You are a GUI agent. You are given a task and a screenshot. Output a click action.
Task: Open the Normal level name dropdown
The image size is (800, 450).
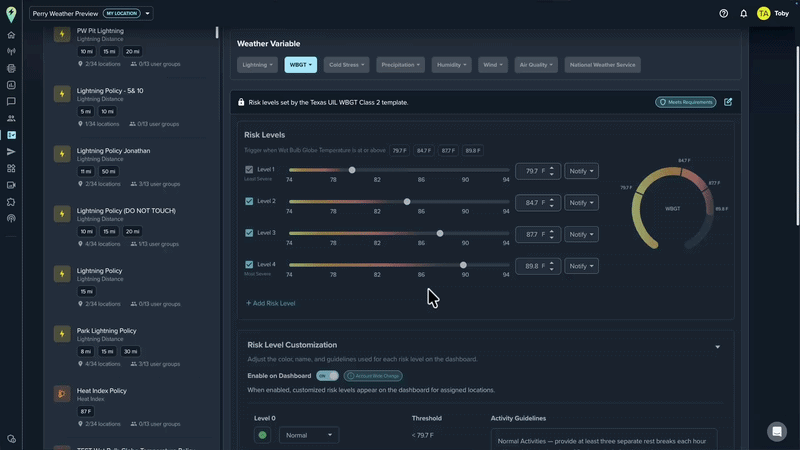tap(309, 435)
